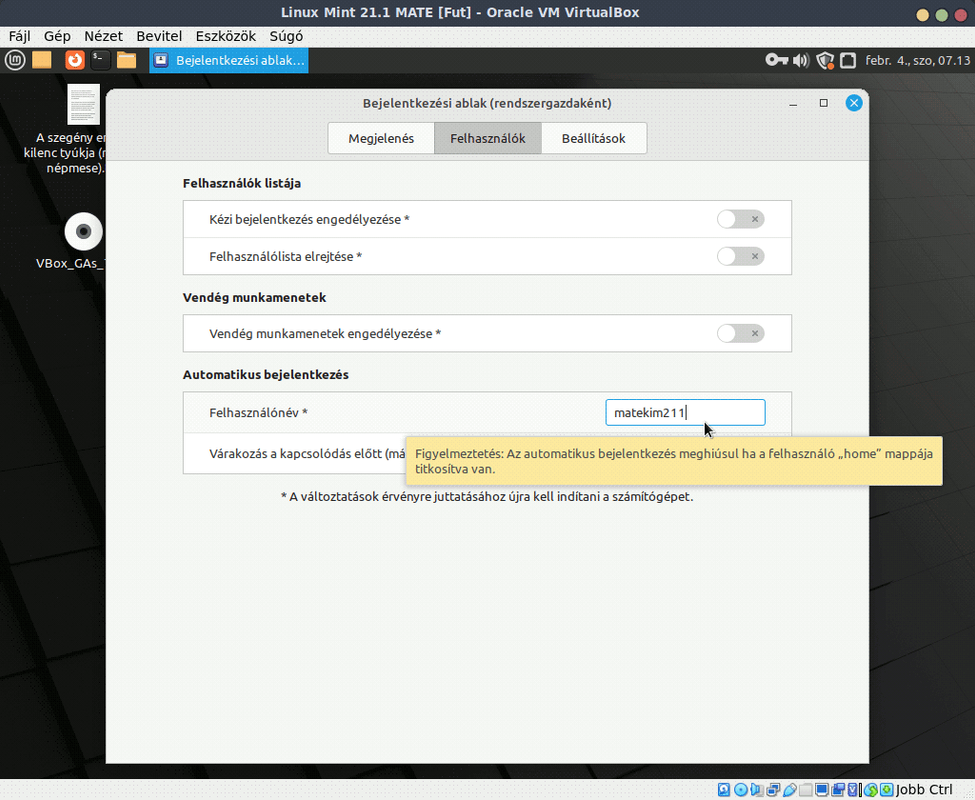Click the Felhasználónév text field
Viewport: 975px width, 800px height.
coord(685,413)
